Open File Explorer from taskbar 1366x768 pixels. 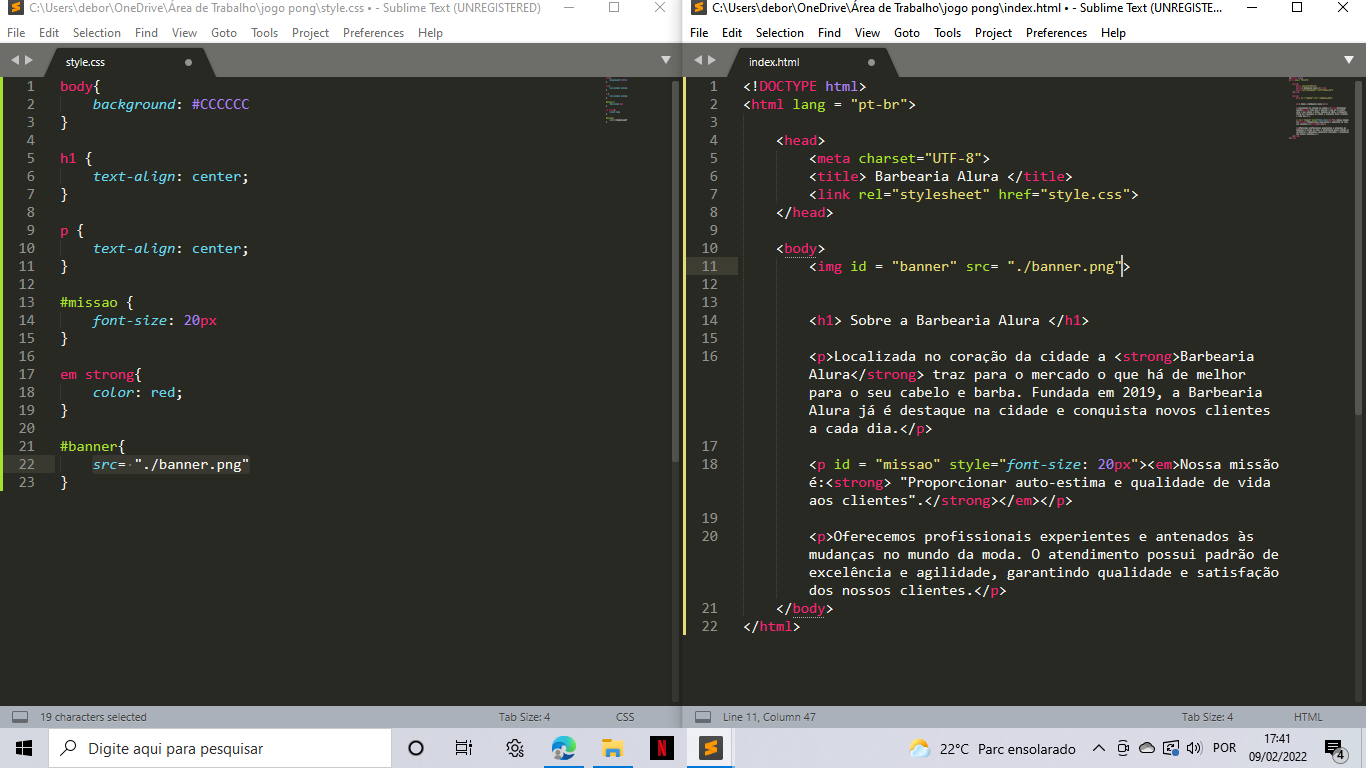point(613,748)
